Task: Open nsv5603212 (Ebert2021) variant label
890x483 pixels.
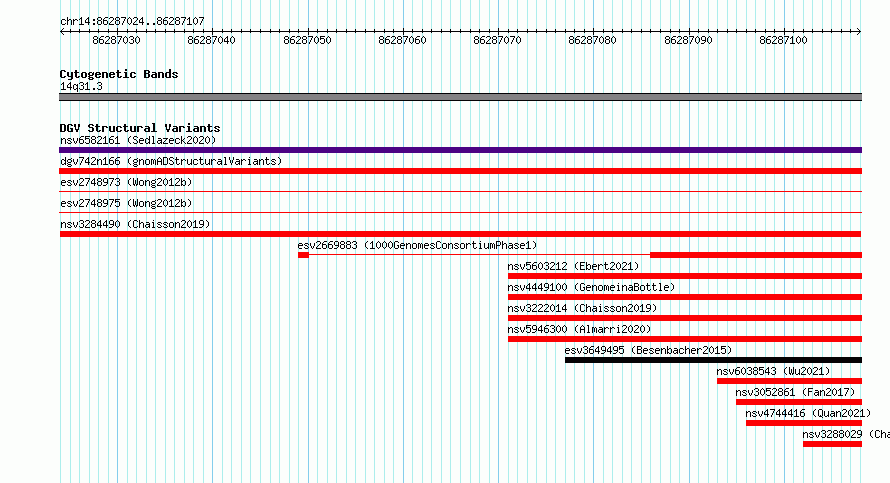Action: [x=573, y=266]
